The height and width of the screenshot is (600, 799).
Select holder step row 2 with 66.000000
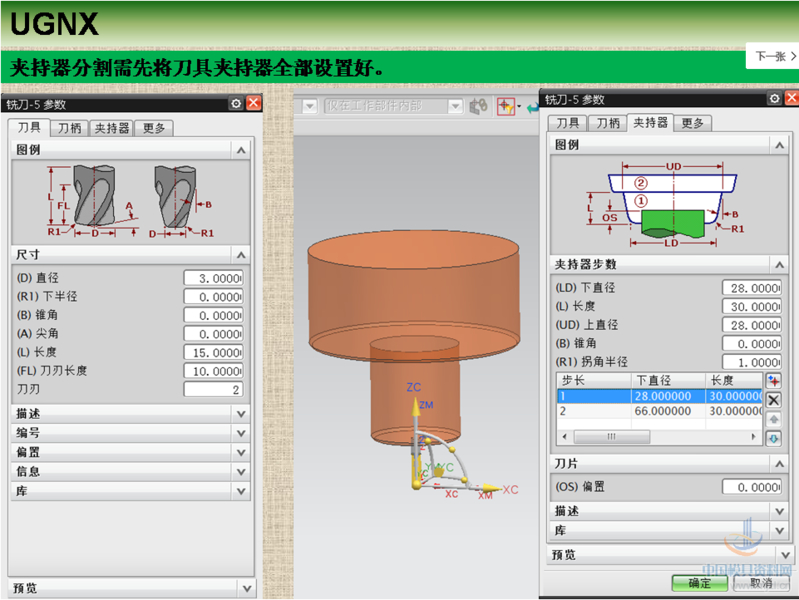(659, 411)
